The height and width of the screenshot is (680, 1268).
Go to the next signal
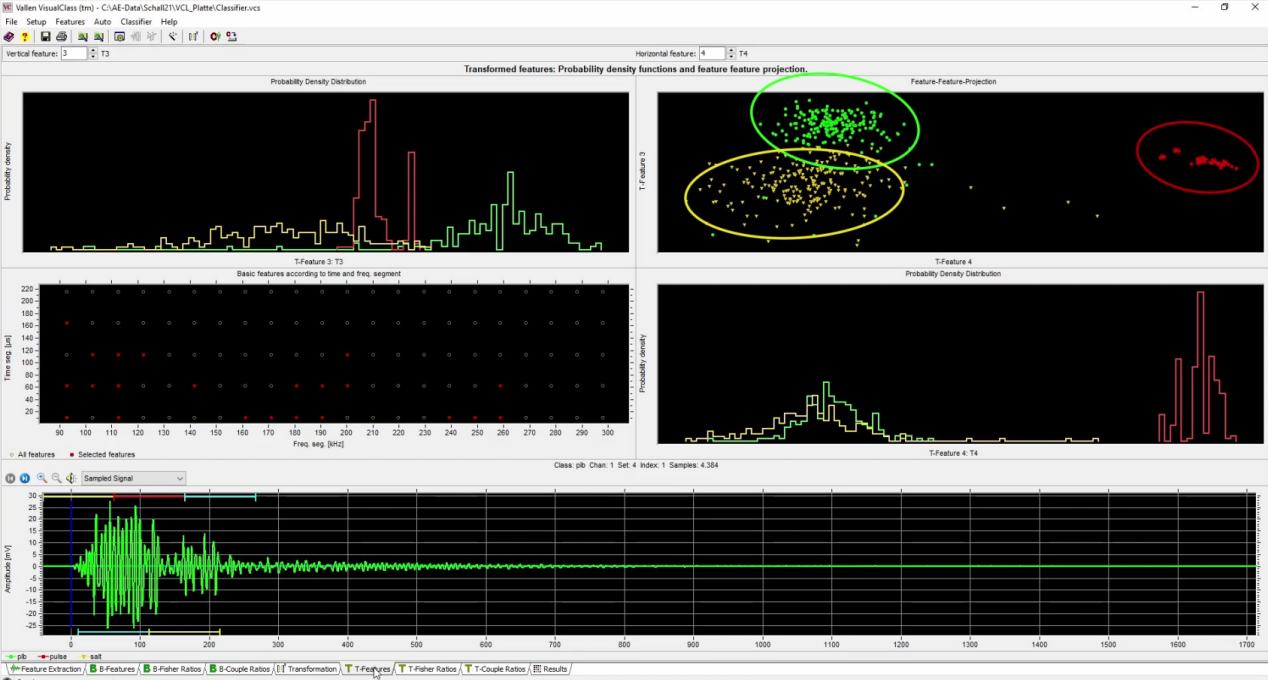click(25, 479)
